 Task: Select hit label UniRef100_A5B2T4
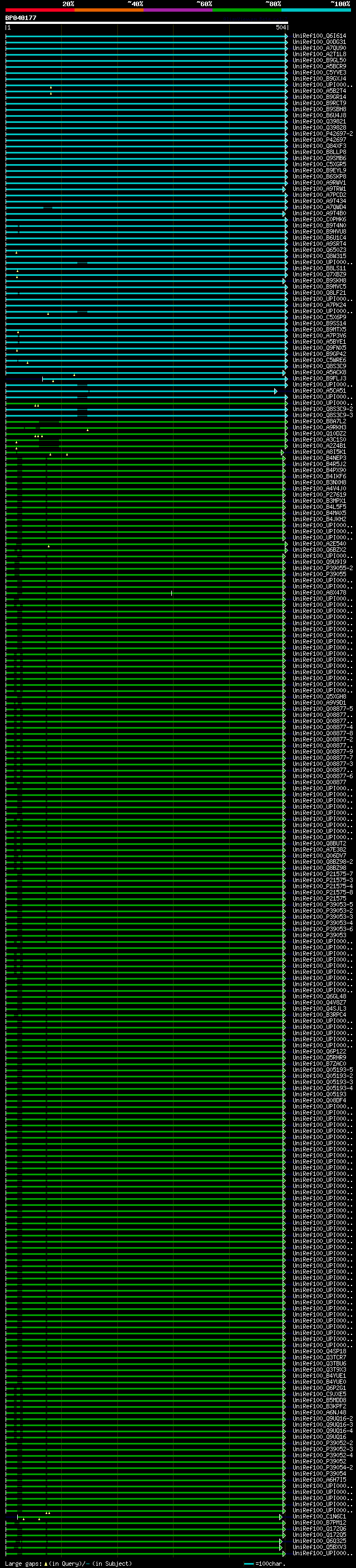coord(319,91)
